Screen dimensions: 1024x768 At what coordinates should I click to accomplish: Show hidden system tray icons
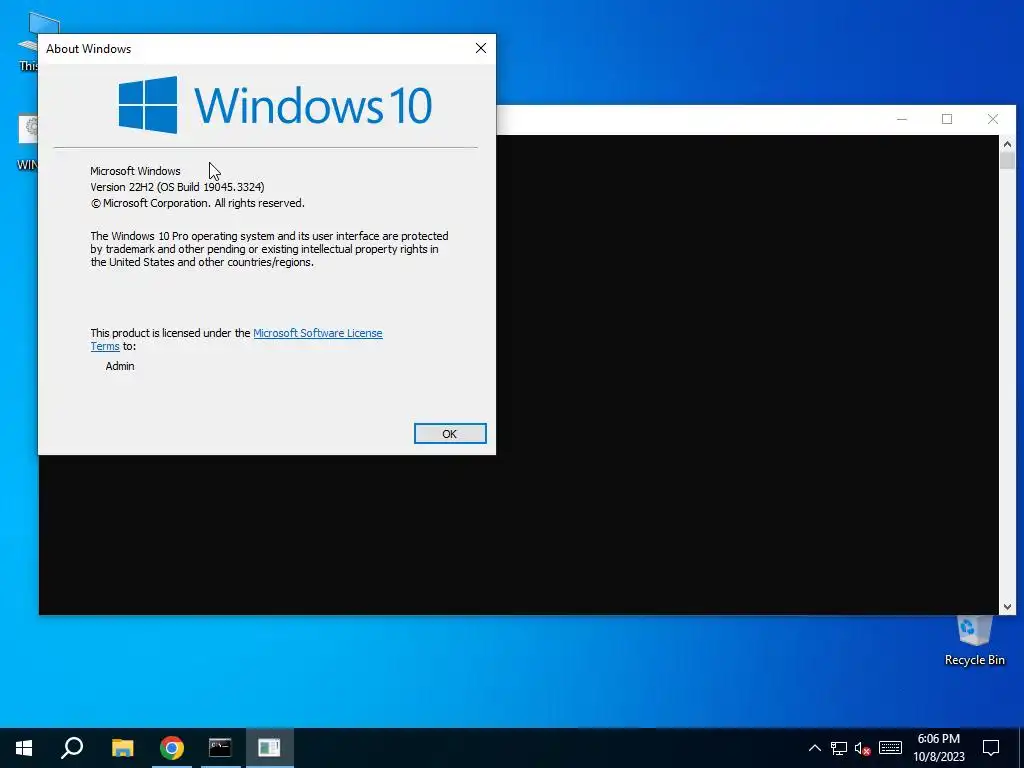[814, 748]
